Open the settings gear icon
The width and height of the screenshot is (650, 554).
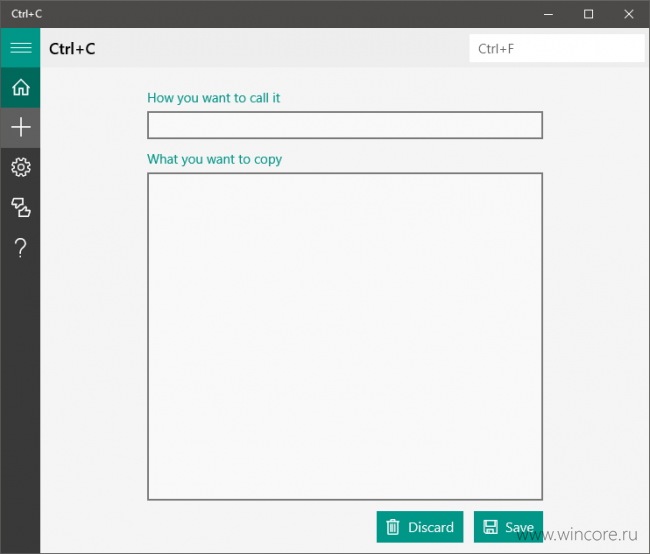coord(20,167)
